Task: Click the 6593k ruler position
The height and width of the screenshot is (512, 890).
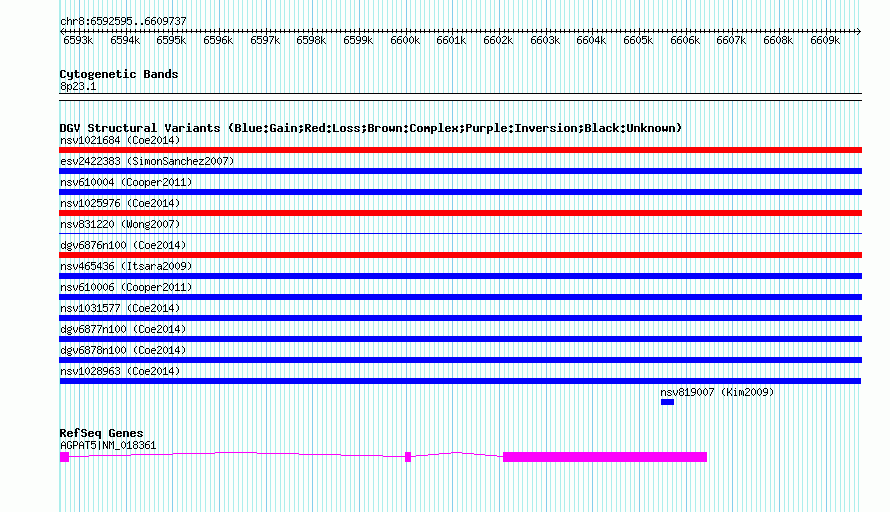Action: 78,40
